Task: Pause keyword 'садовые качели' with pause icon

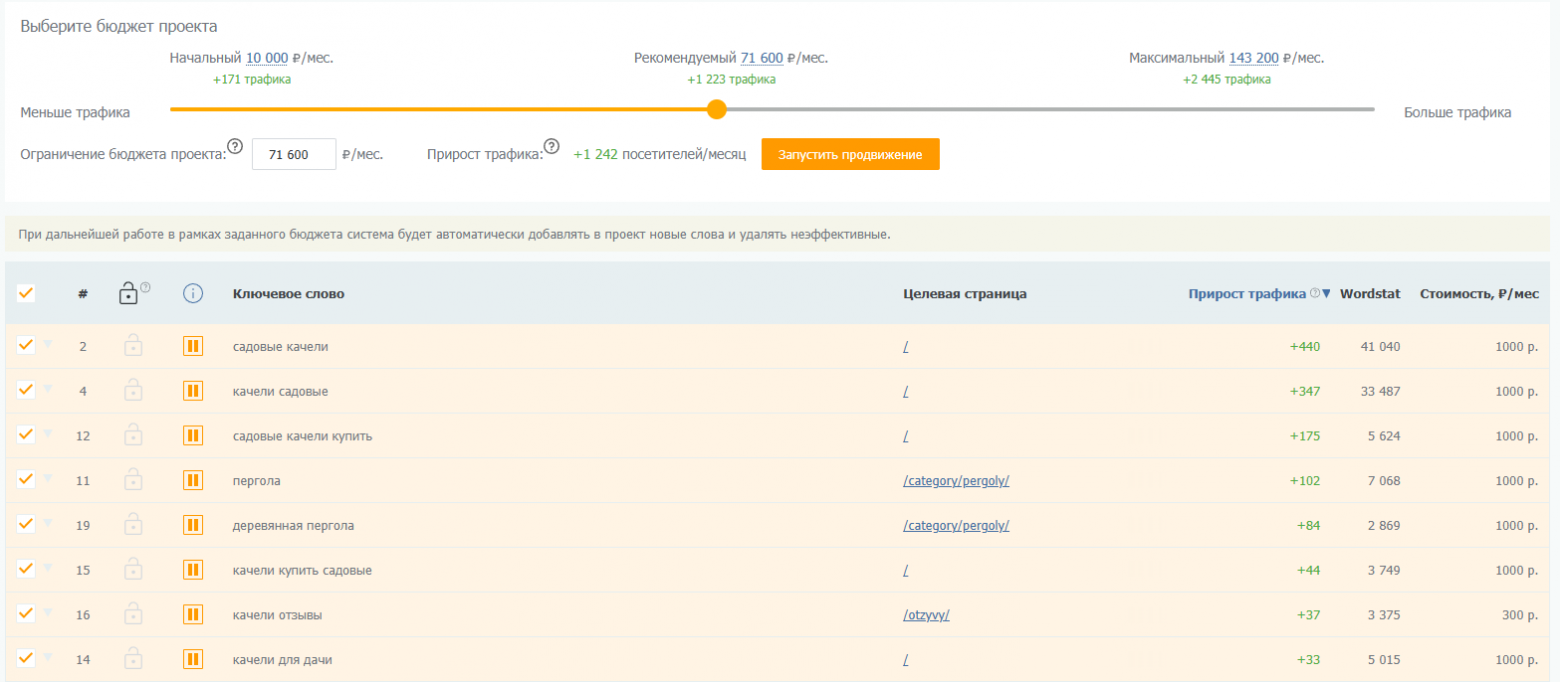Action: (x=193, y=346)
